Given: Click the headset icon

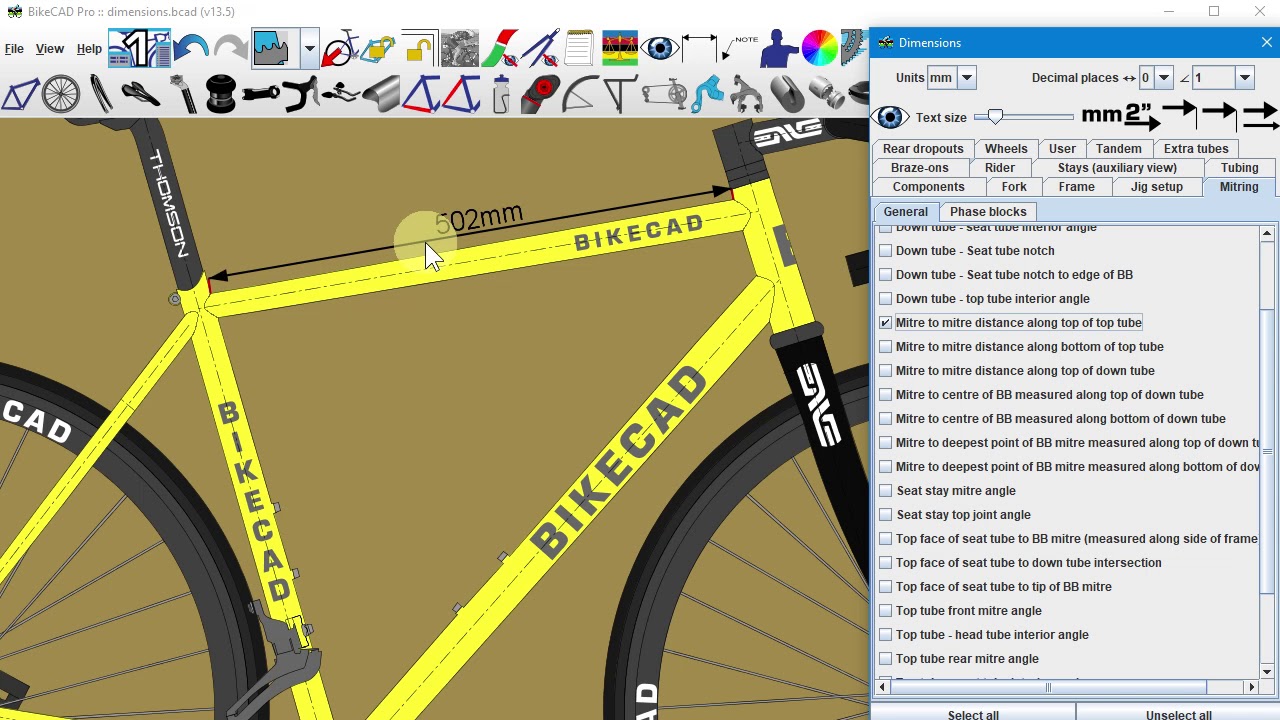Looking at the screenshot, I should (221, 94).
